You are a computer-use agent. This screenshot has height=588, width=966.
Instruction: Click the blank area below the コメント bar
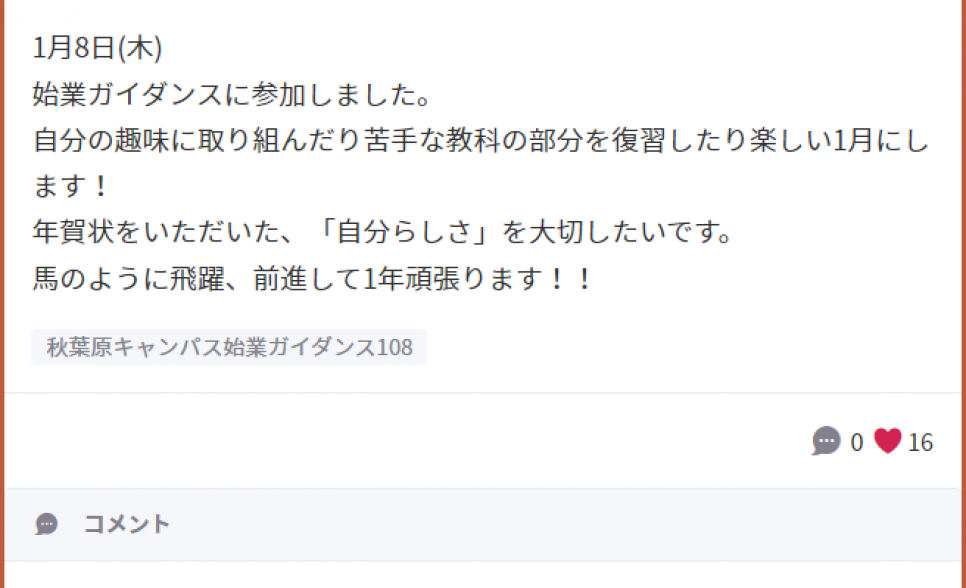point(483,575)
